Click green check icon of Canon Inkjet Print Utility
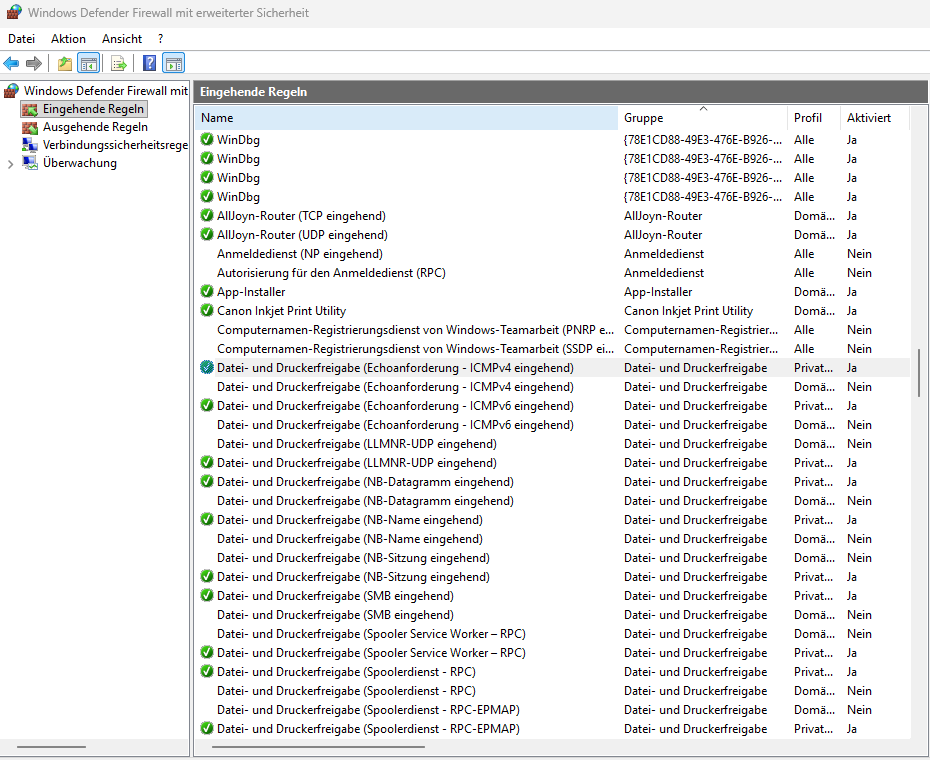The height and width of the screenshot is (760, 930). click(206, 310)
